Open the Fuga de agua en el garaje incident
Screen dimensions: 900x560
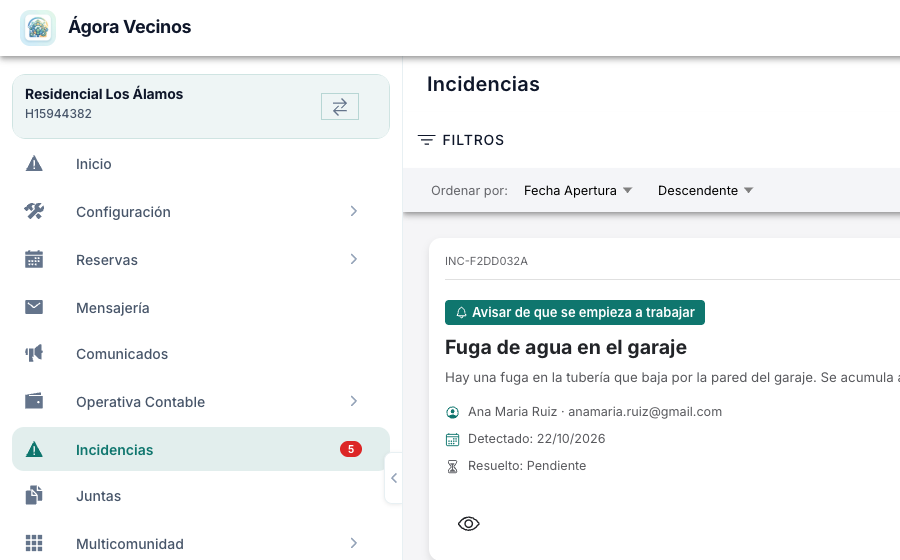tap(565, 347)
